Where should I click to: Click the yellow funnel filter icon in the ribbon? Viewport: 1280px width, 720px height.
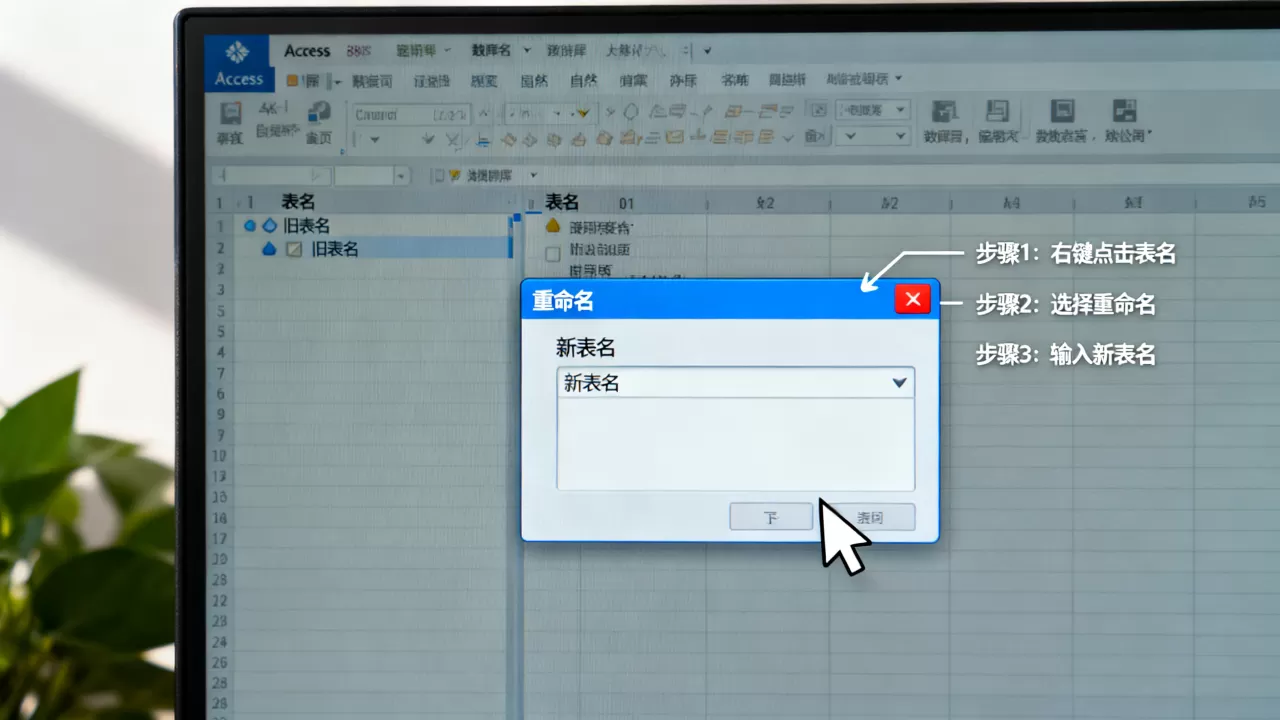(x=582, y=112)
